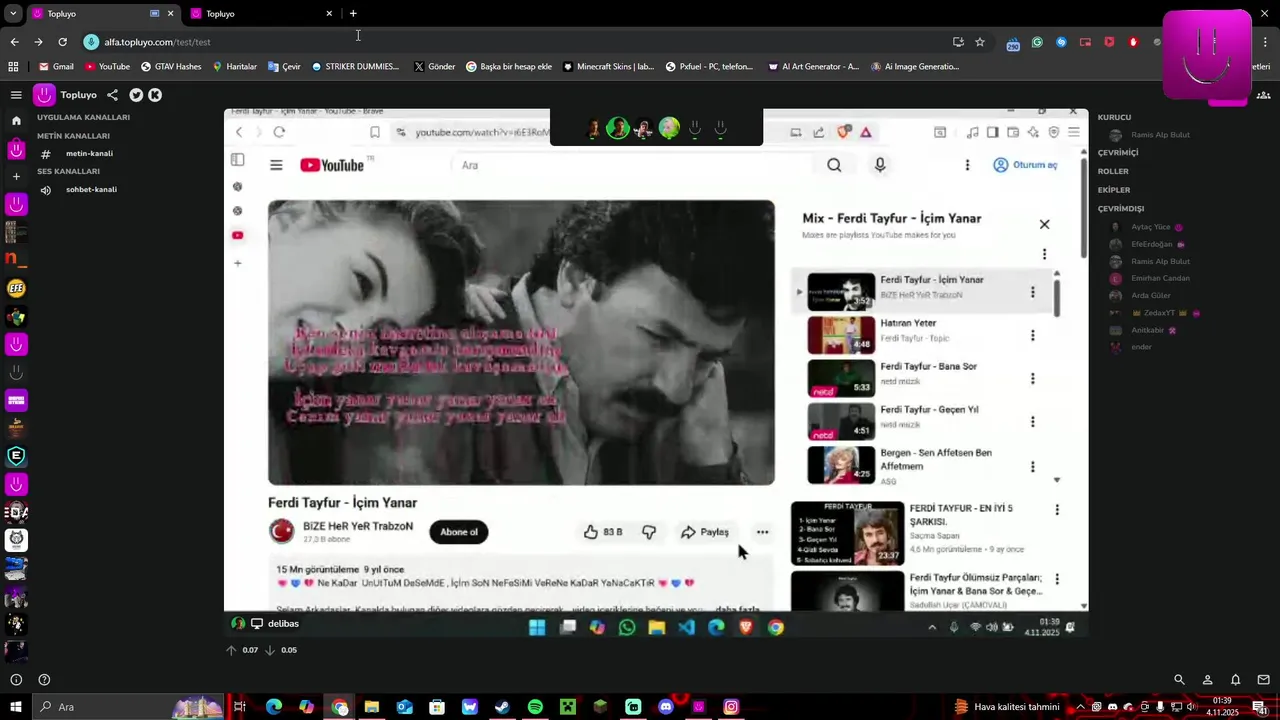
Task: Open FERDİ TAYFUR - EN İYİ 5 ŞARKISI video
Action: (925, 532)
